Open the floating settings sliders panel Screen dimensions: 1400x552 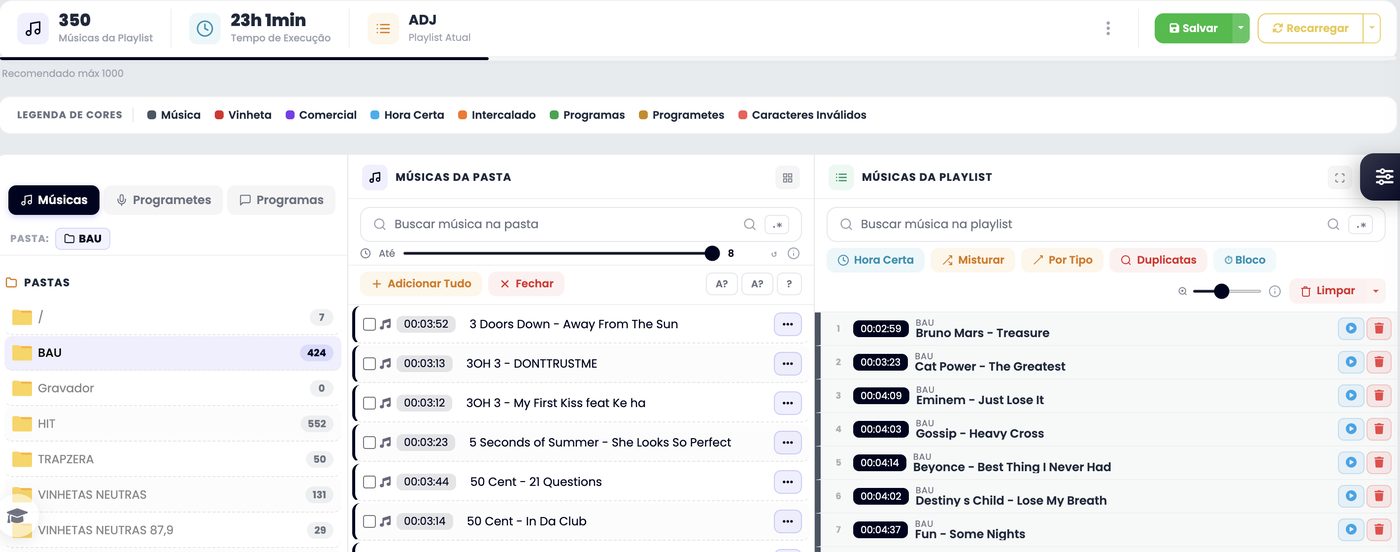coord(1383,177)
